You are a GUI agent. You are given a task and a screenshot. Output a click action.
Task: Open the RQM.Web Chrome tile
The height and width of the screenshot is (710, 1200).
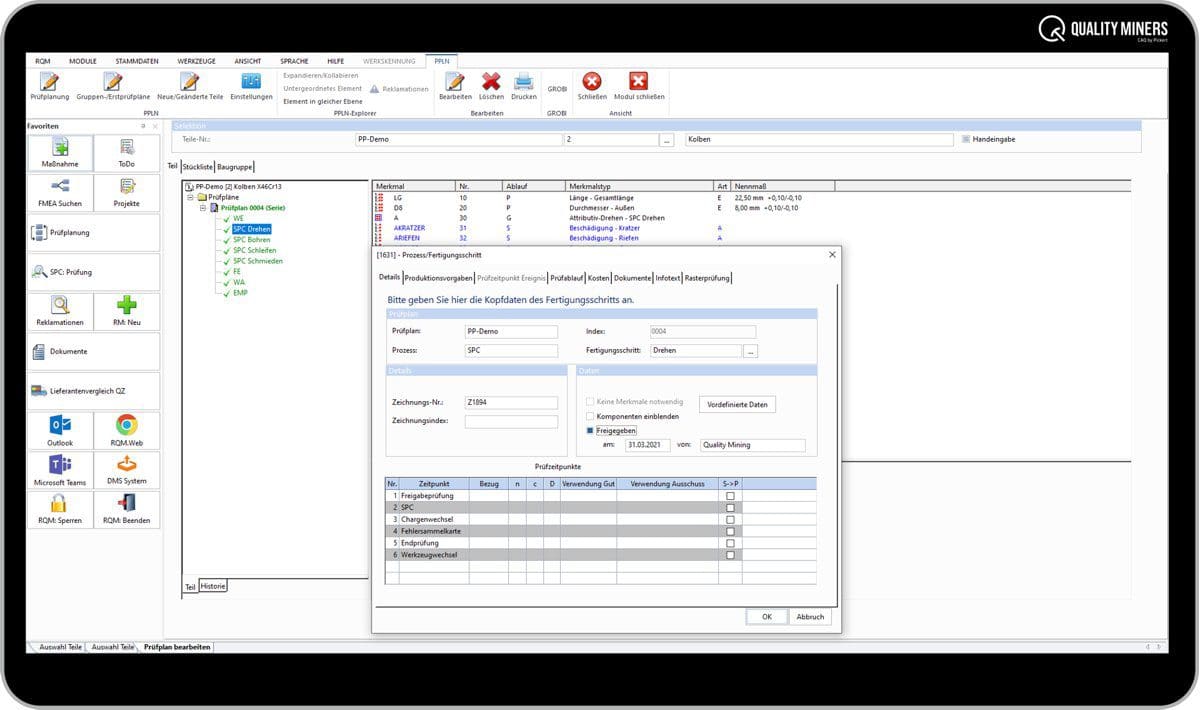[x=126, y=431]
